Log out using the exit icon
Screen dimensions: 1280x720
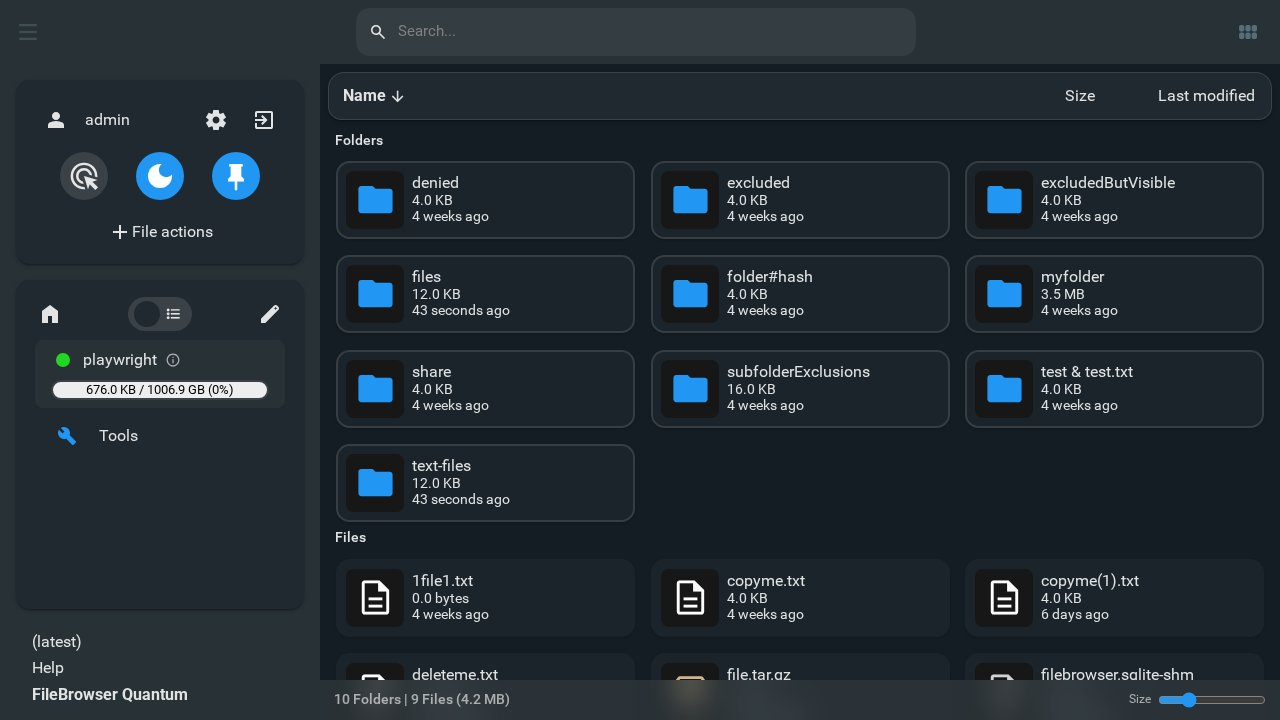pos(264,120)
